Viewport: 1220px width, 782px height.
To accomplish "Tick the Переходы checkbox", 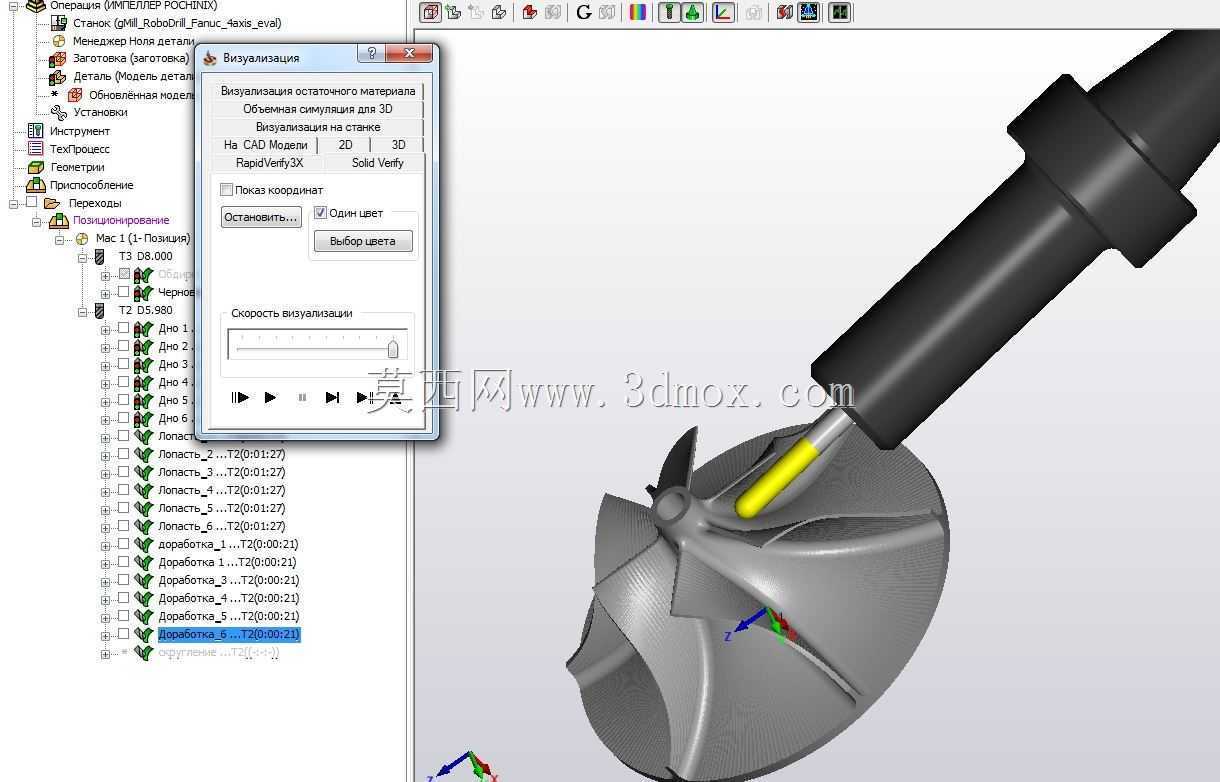I will click(31, 202).
